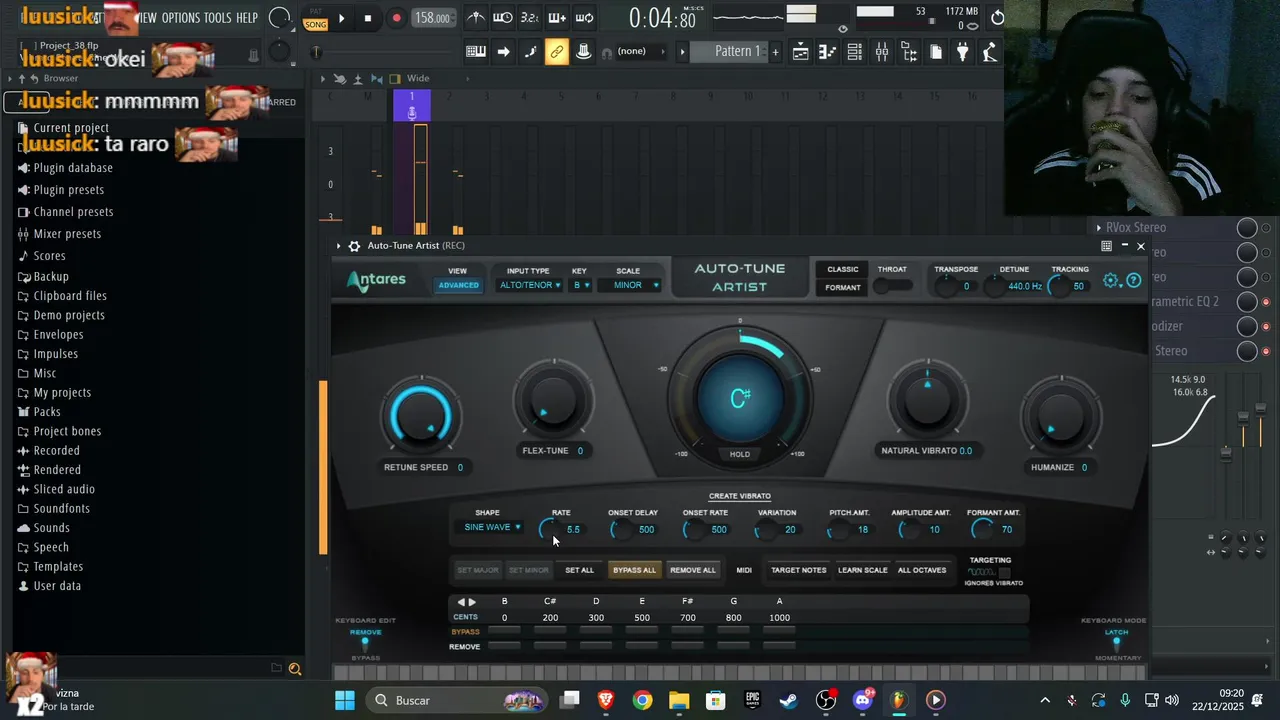This screenshot has height=720, width=1280.
Task: Open the plugin picker plug icon
Action: coord(963,52)
